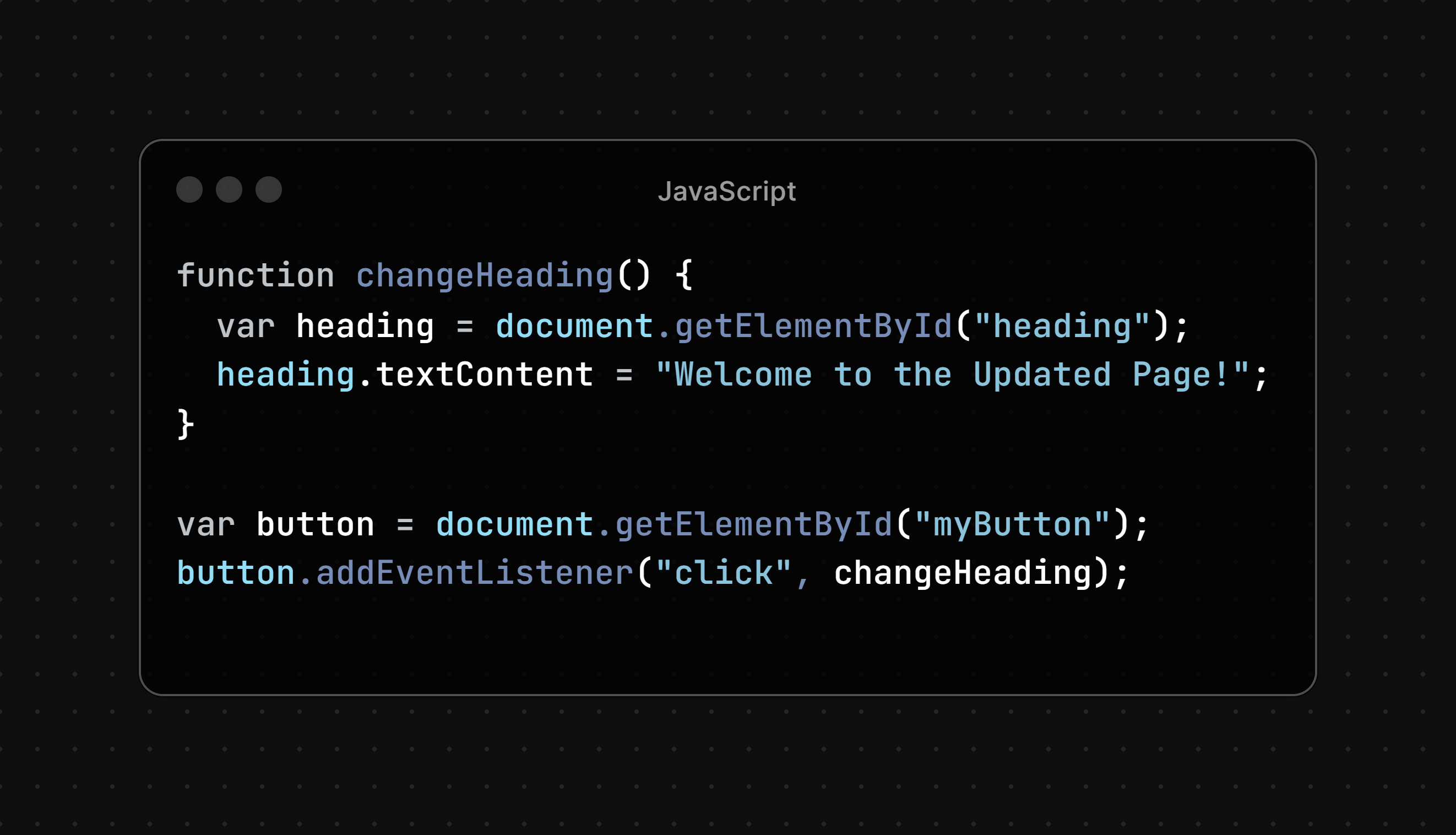
Task: Click the "heading" string argument
Action: coord(1062,327)
